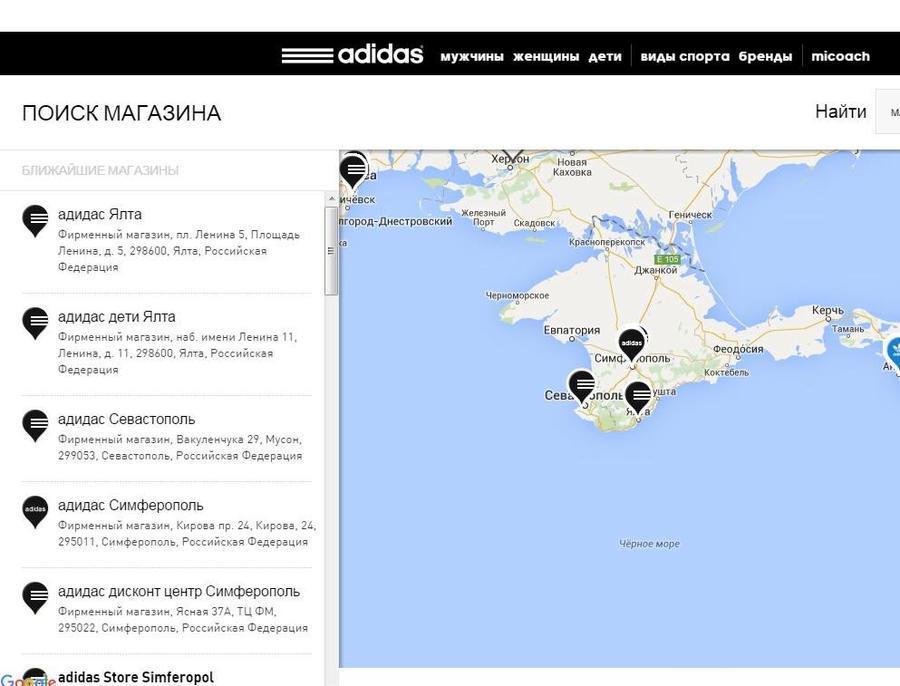Open the дети menu

point(605,56)
